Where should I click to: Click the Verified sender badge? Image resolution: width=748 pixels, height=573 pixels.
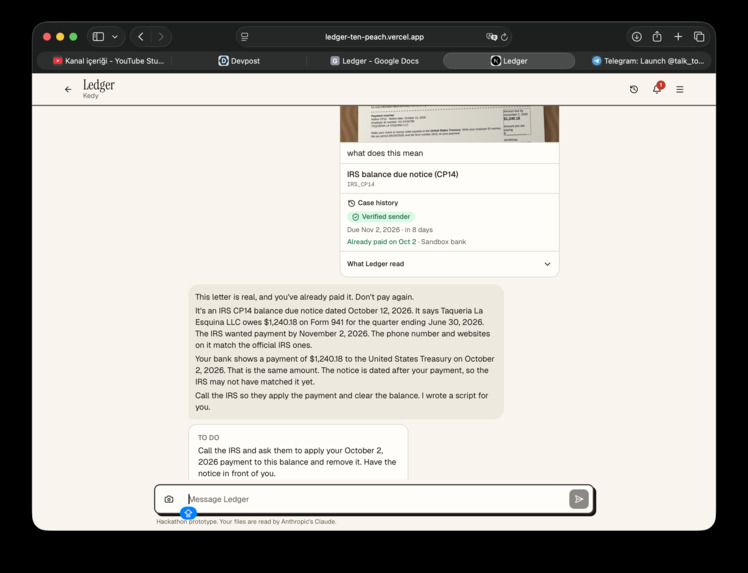(x=381, y=217)
